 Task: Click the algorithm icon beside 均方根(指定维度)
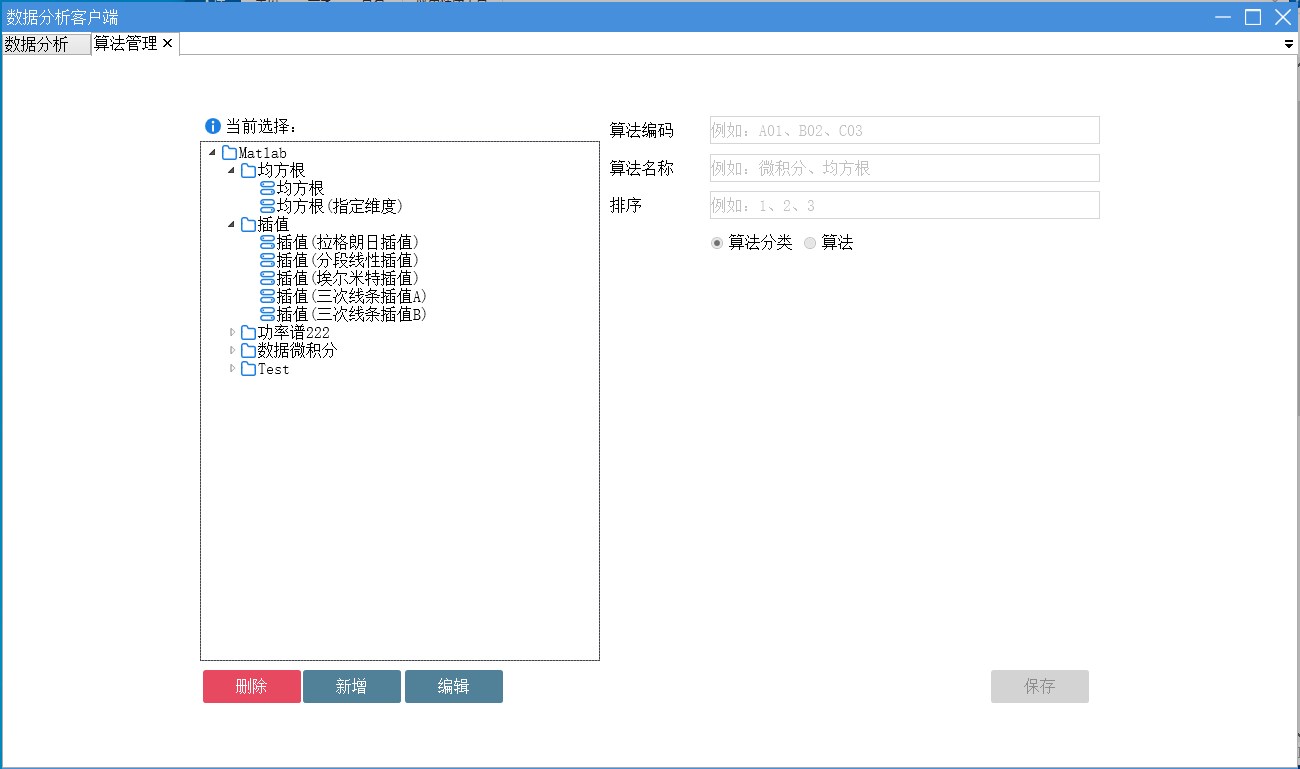(x=267, y=207)
